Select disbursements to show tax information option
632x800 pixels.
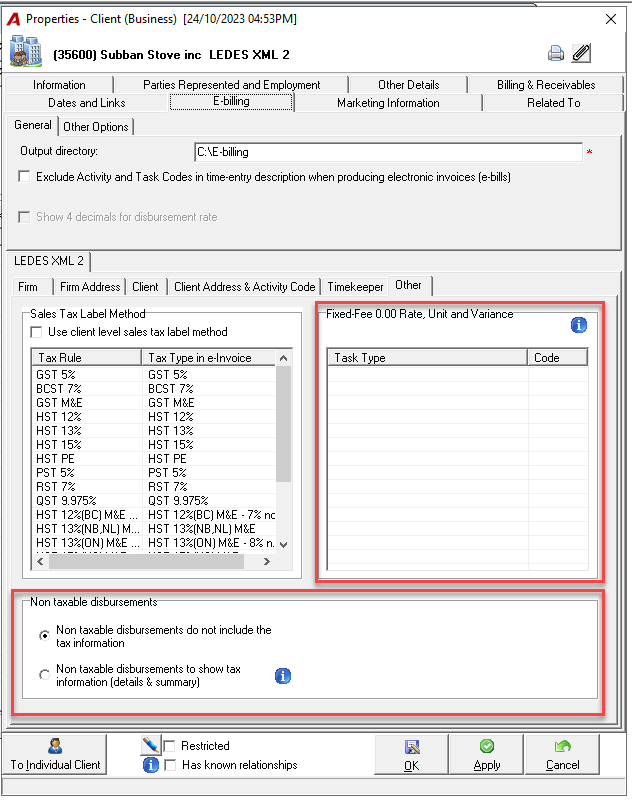[44, 675]
